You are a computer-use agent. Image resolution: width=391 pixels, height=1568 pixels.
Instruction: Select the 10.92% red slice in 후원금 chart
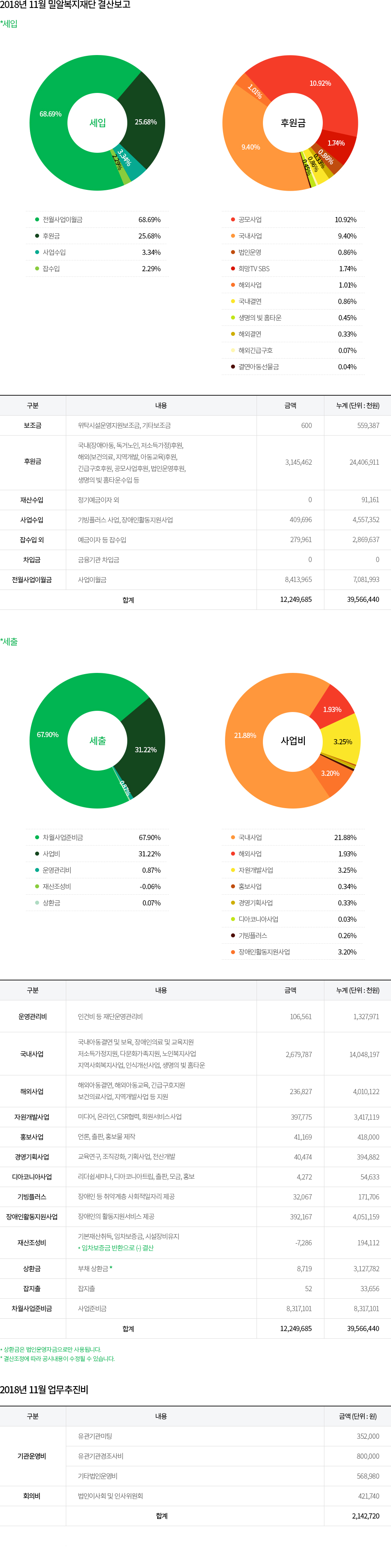coord(320,83)
